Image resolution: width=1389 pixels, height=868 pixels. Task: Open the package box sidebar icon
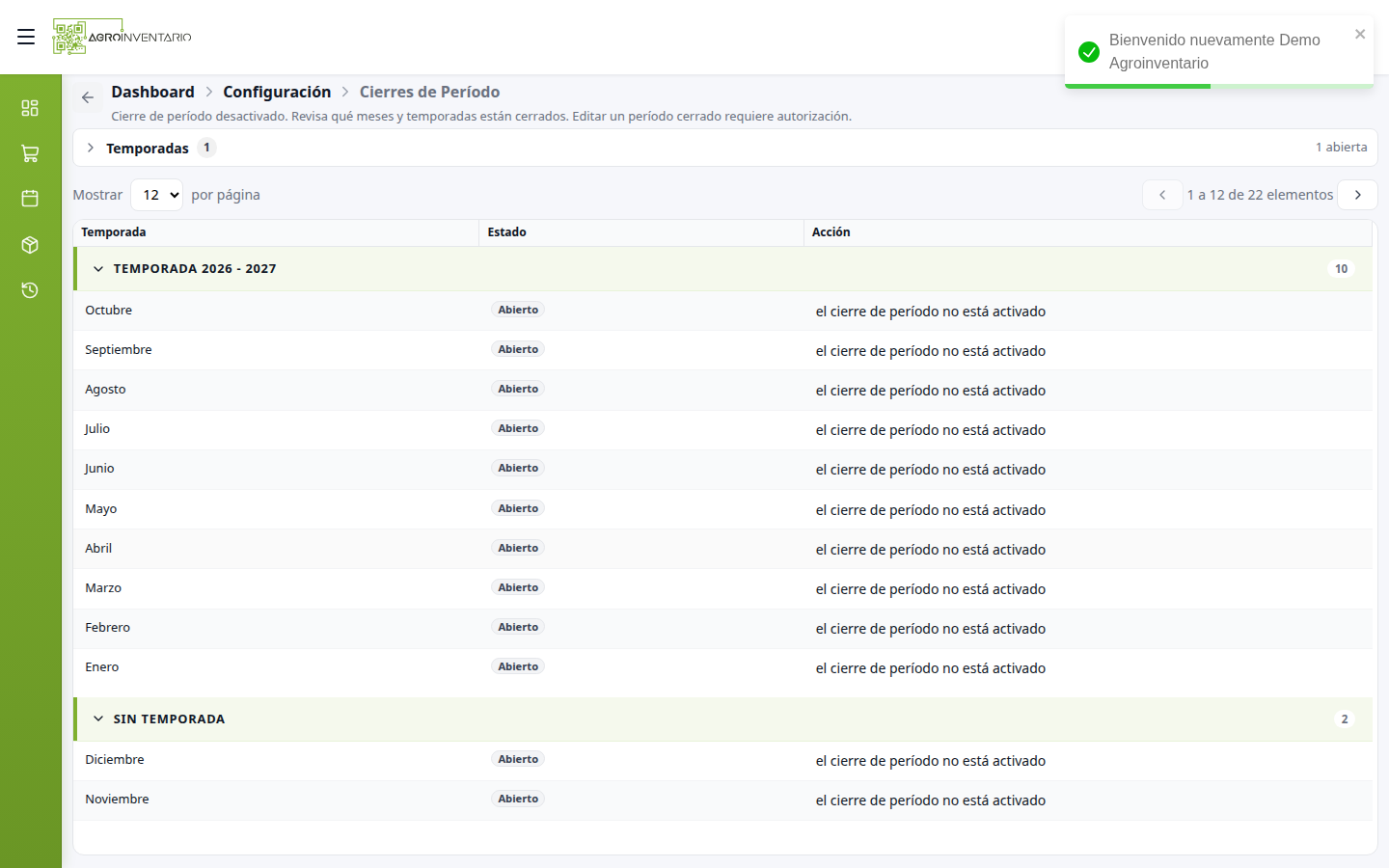point(30,245)
